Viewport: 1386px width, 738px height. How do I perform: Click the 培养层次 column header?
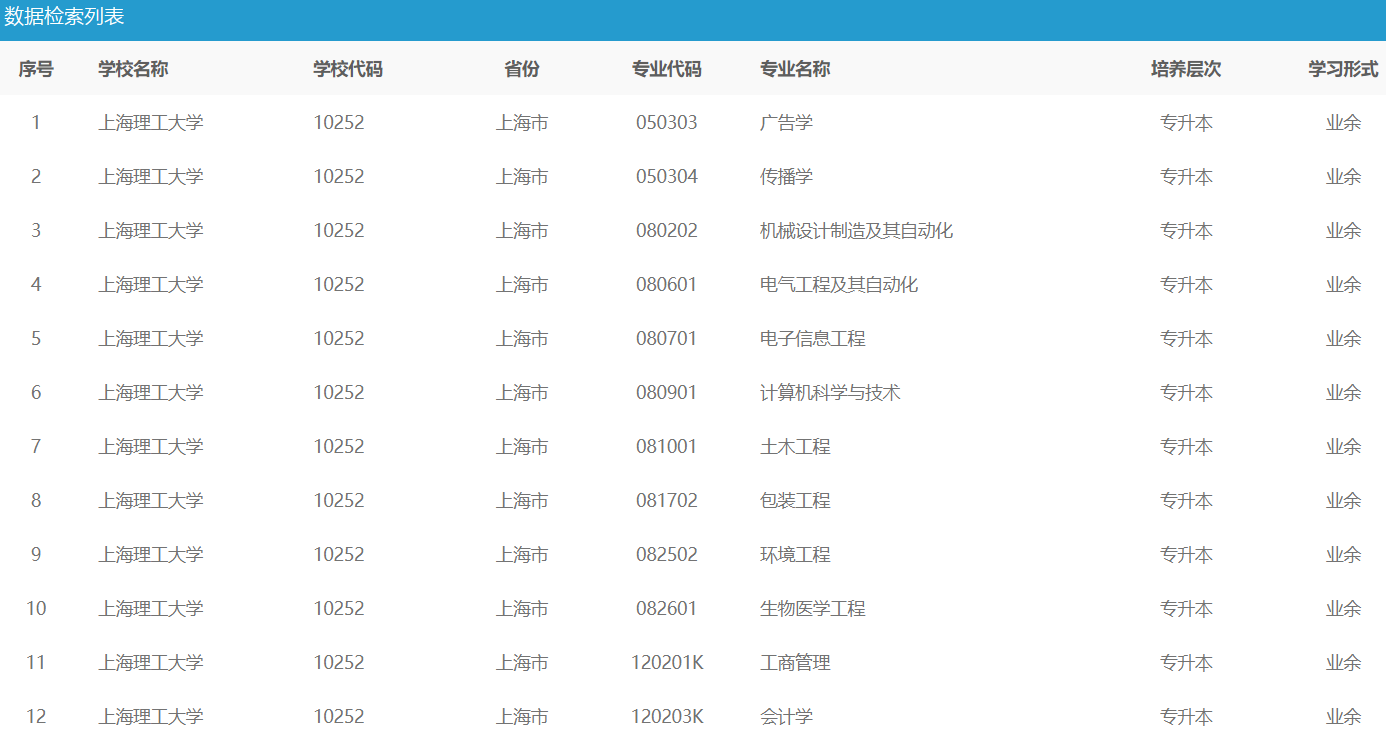(1186, 69)
